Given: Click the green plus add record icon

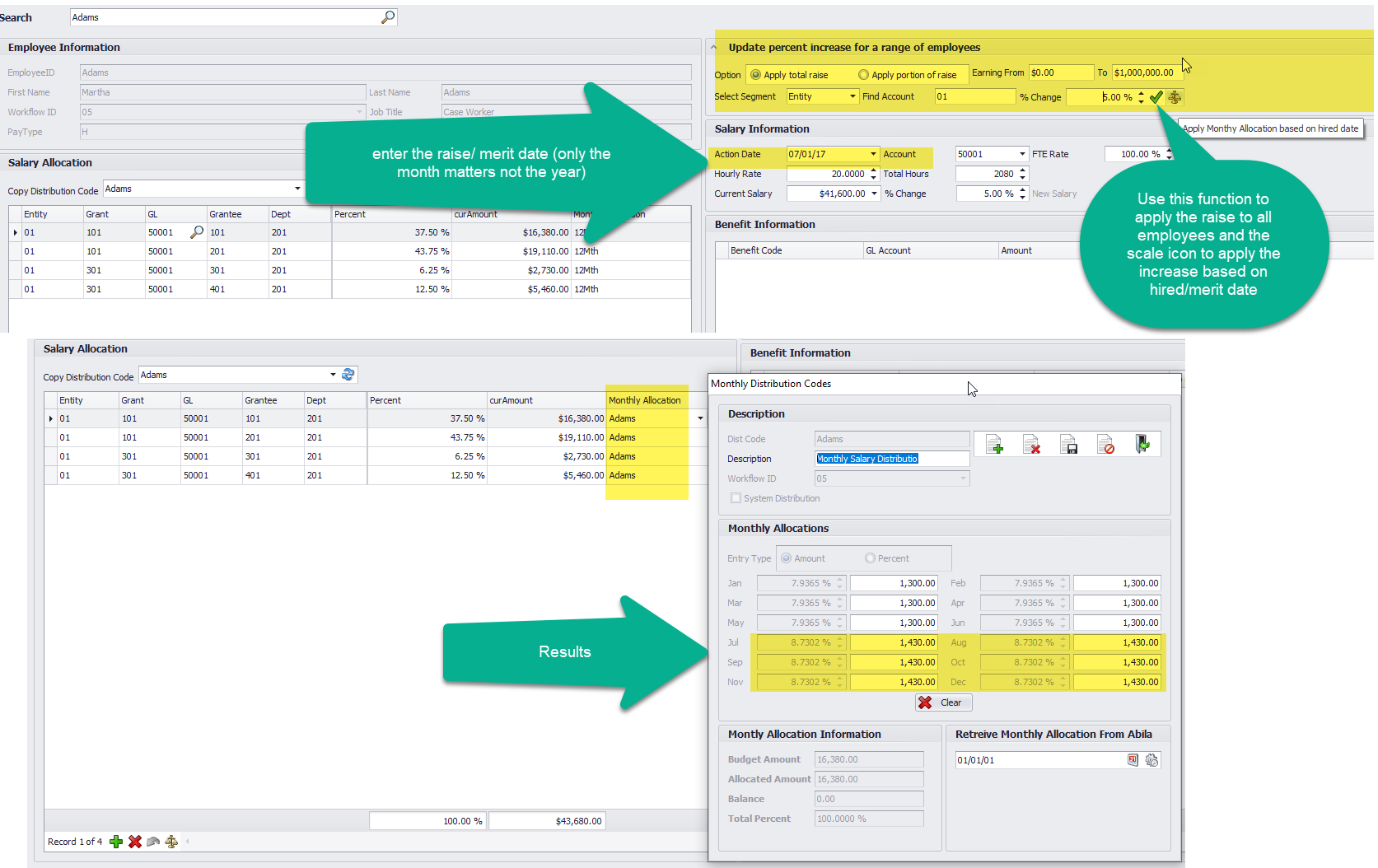Looking at the screenshot, I should (116, 842).
